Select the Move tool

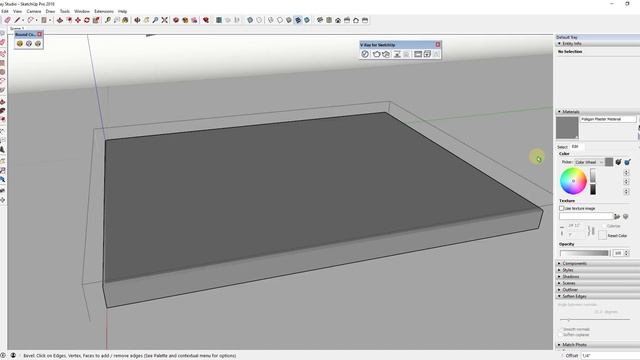(78, 20)
